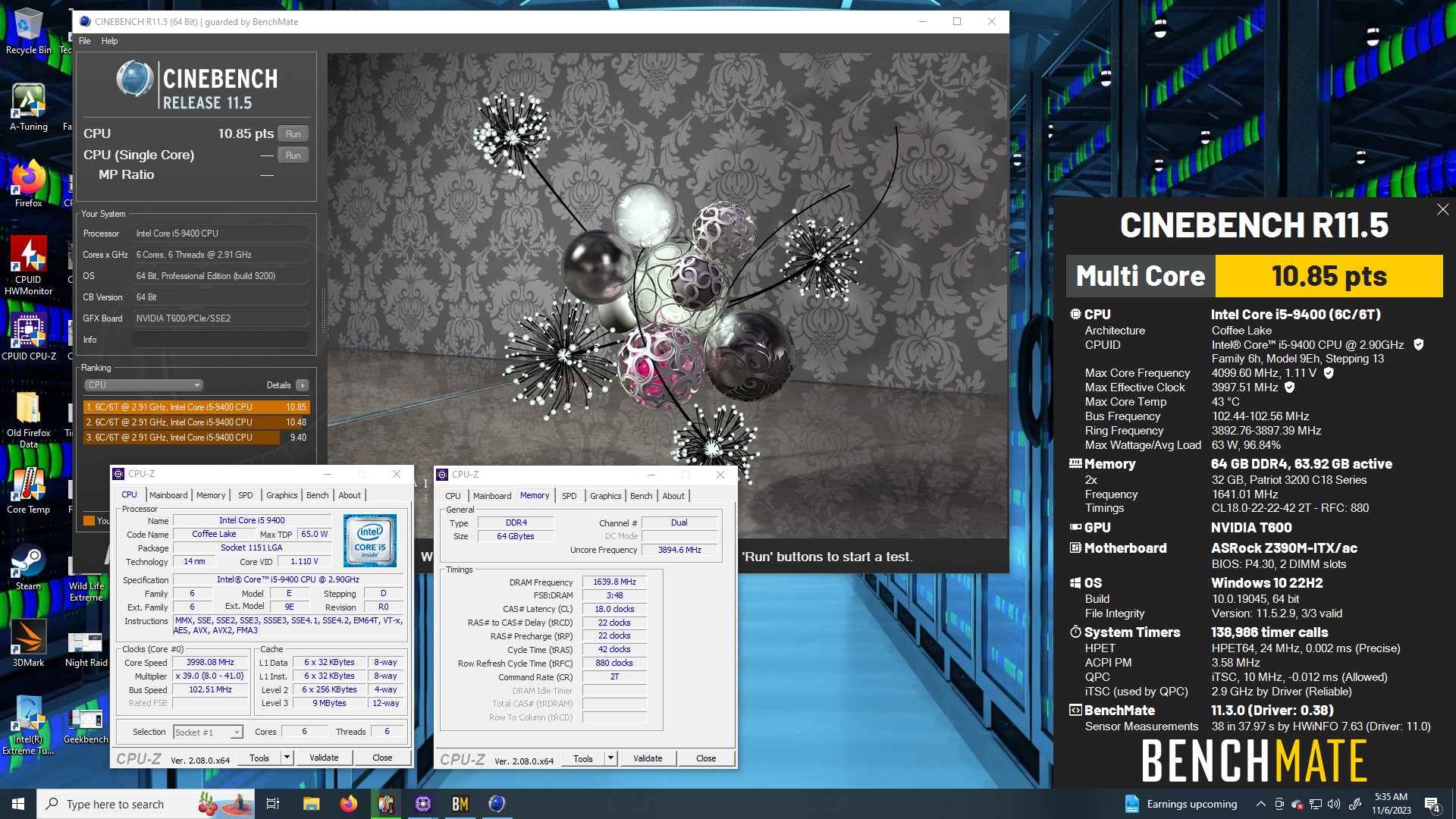Open the SPD tab in left CPU-Z
Image resolution: width=1456 pixels, height=819 pixels.
[246, 495]
